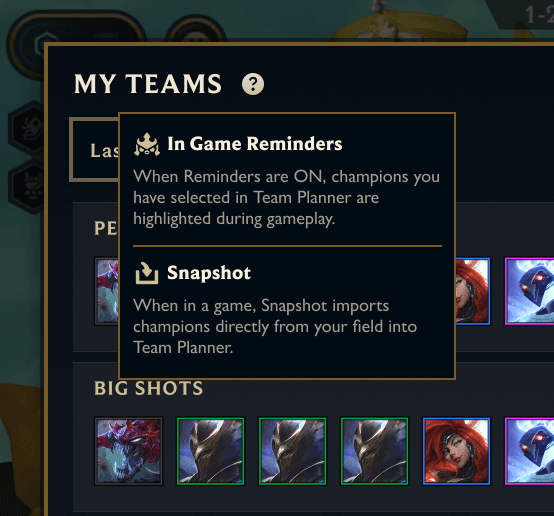Select the dimmed horned-figure trait hexagon on the left edge
The width and height of the screenshot is (554, 516).
28,186
